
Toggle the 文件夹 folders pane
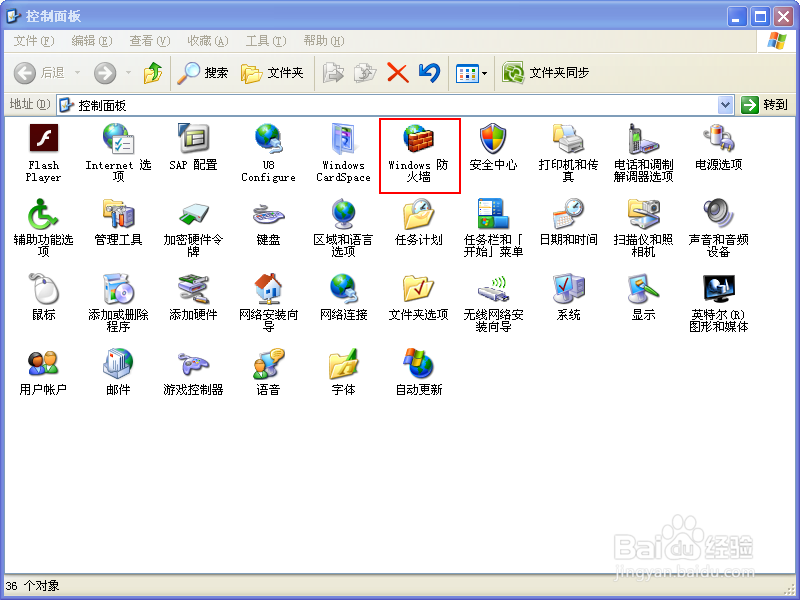coord(272,73)
